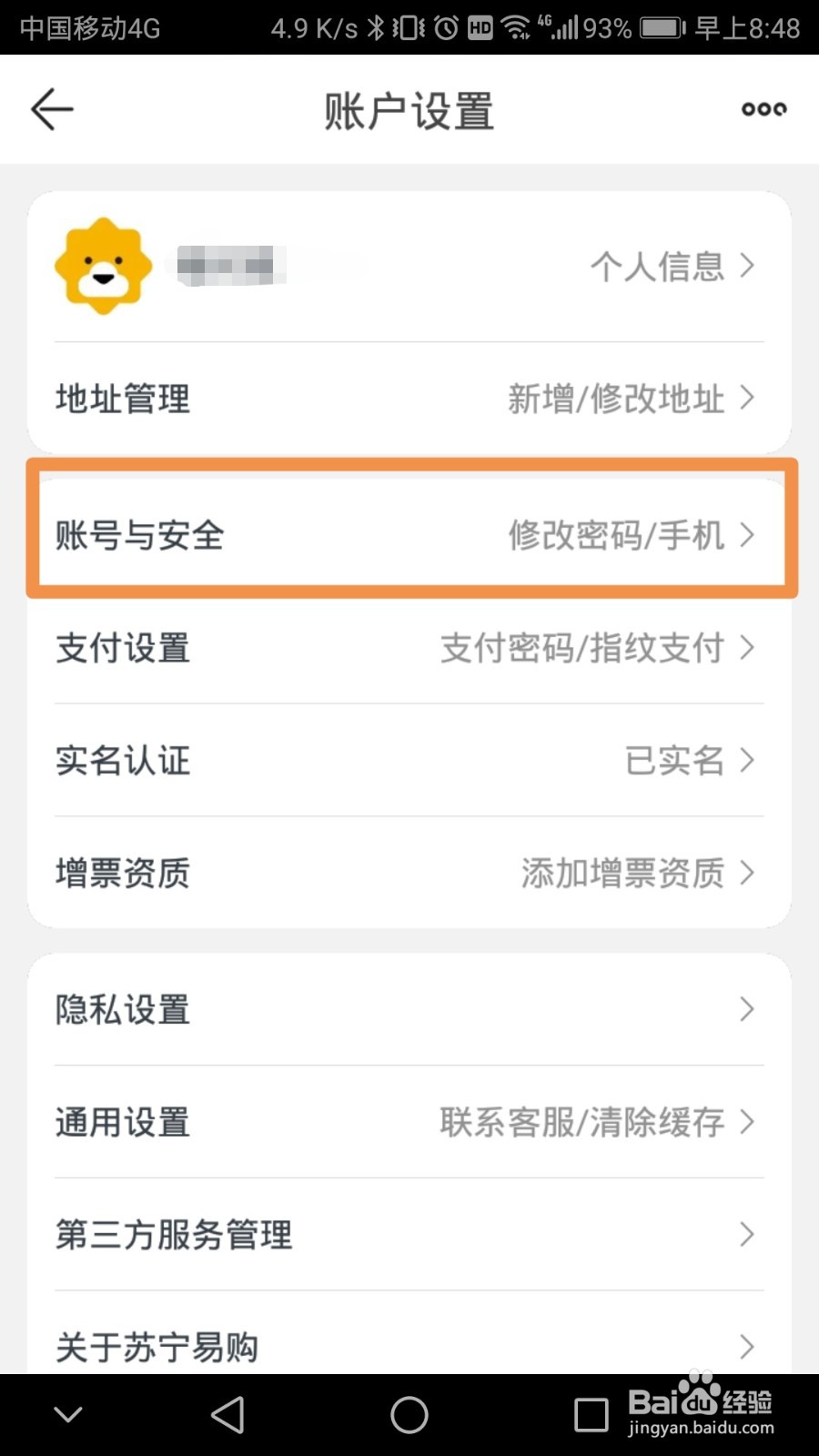Open 地址管理 address management
Image resolution: width=819 pixels, height=1456 pixels.
point(123,399)
